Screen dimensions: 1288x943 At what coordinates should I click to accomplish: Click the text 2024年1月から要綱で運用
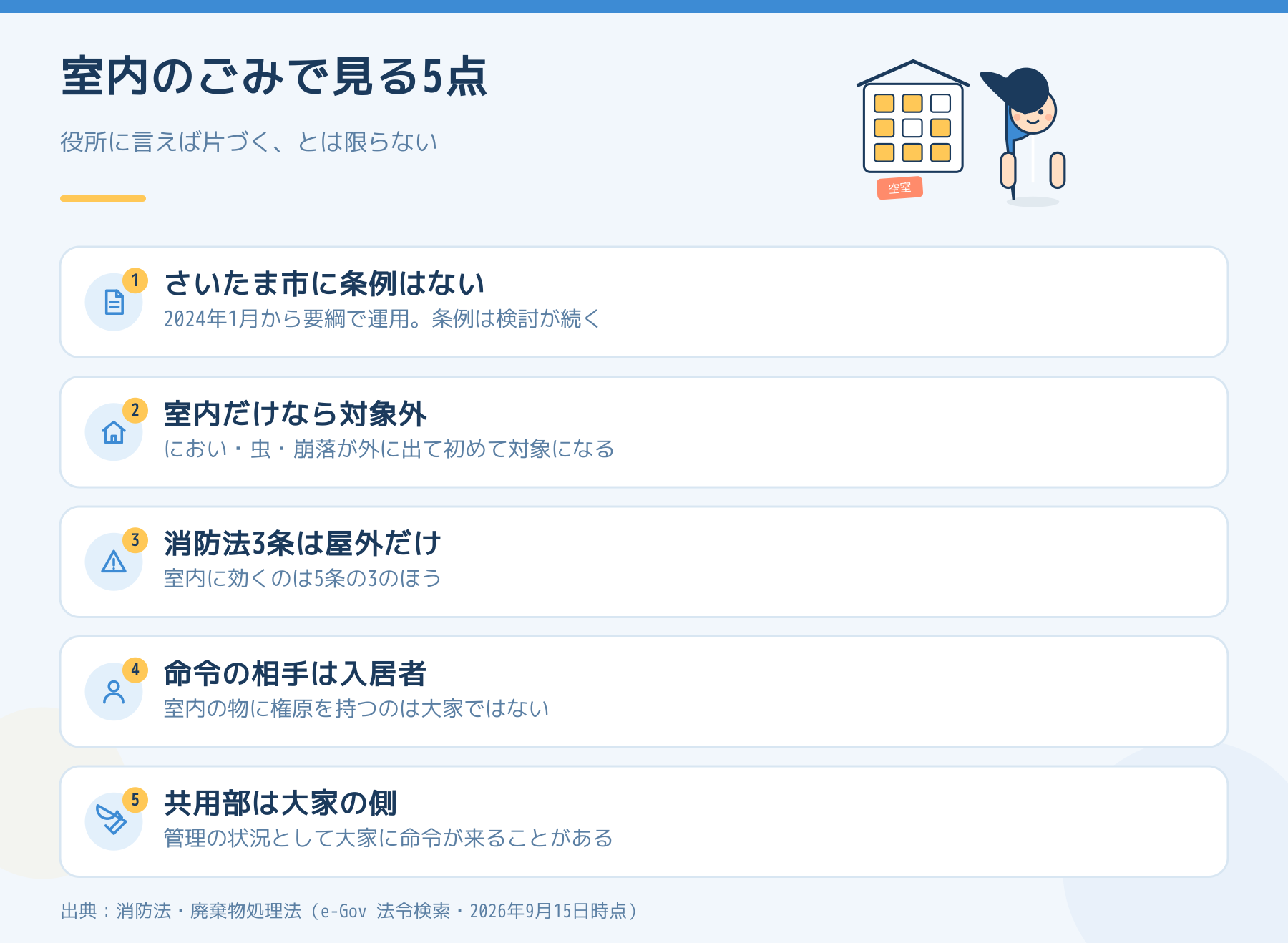tap(286, 319)
